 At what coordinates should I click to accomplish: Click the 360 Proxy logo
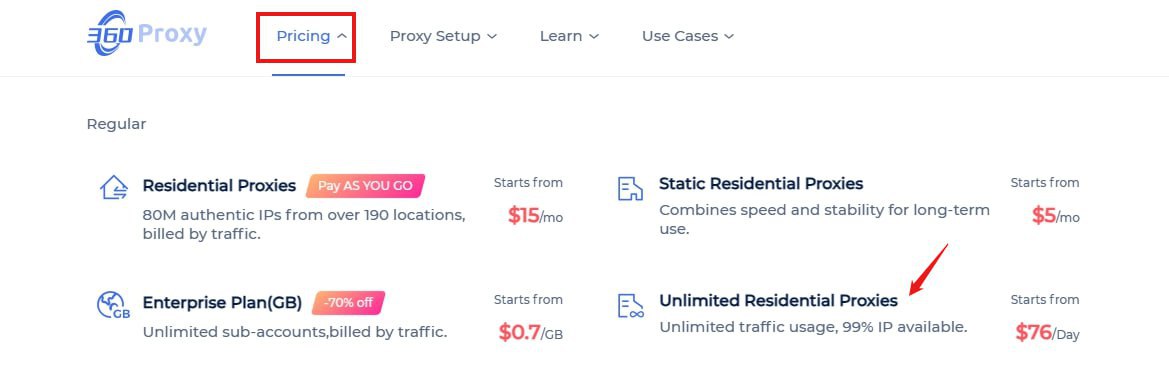click(x=147, y=34)
